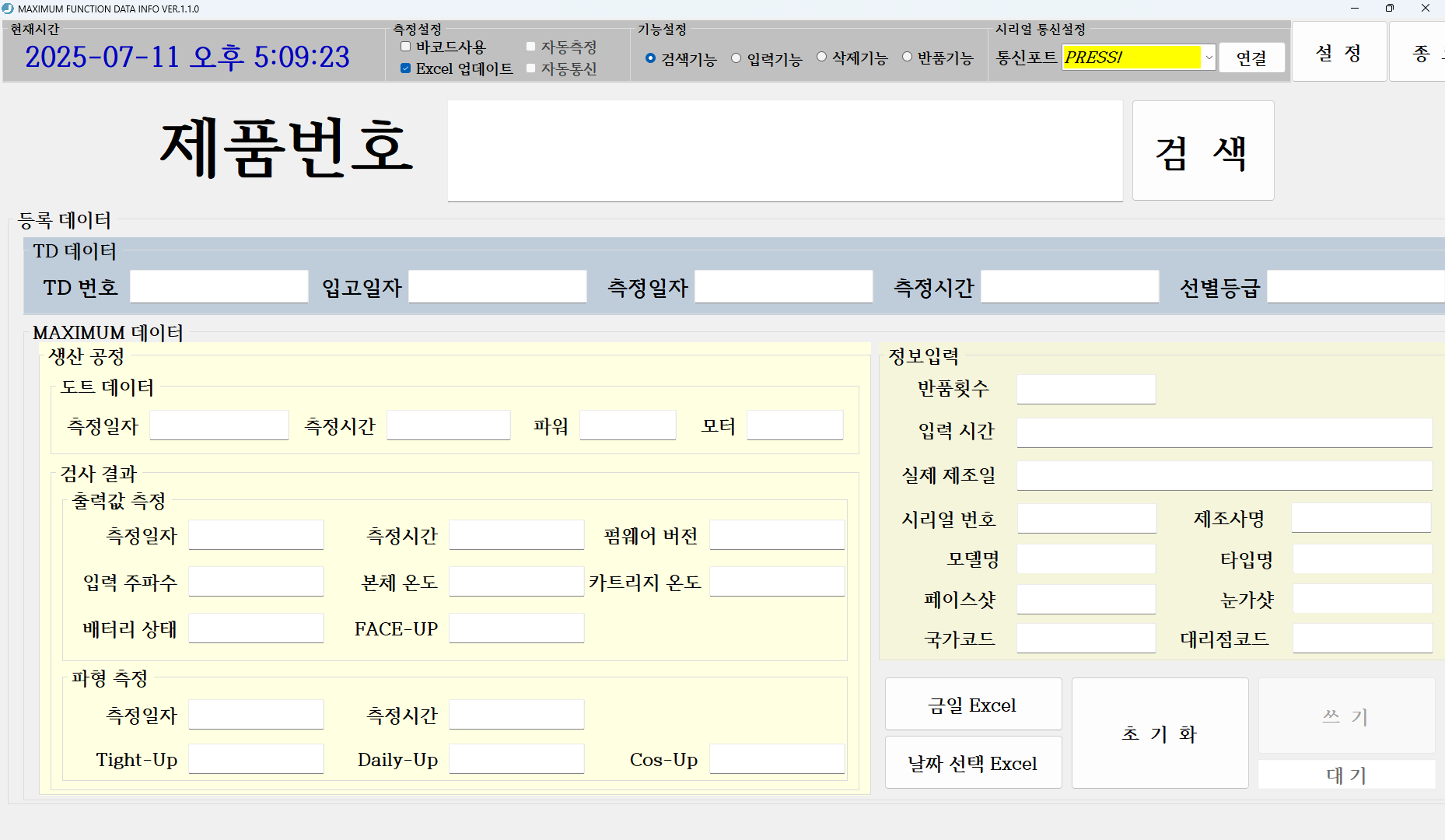
Task: Click the disabled 쓰기 write button
Action: (x=1346, y=716)
